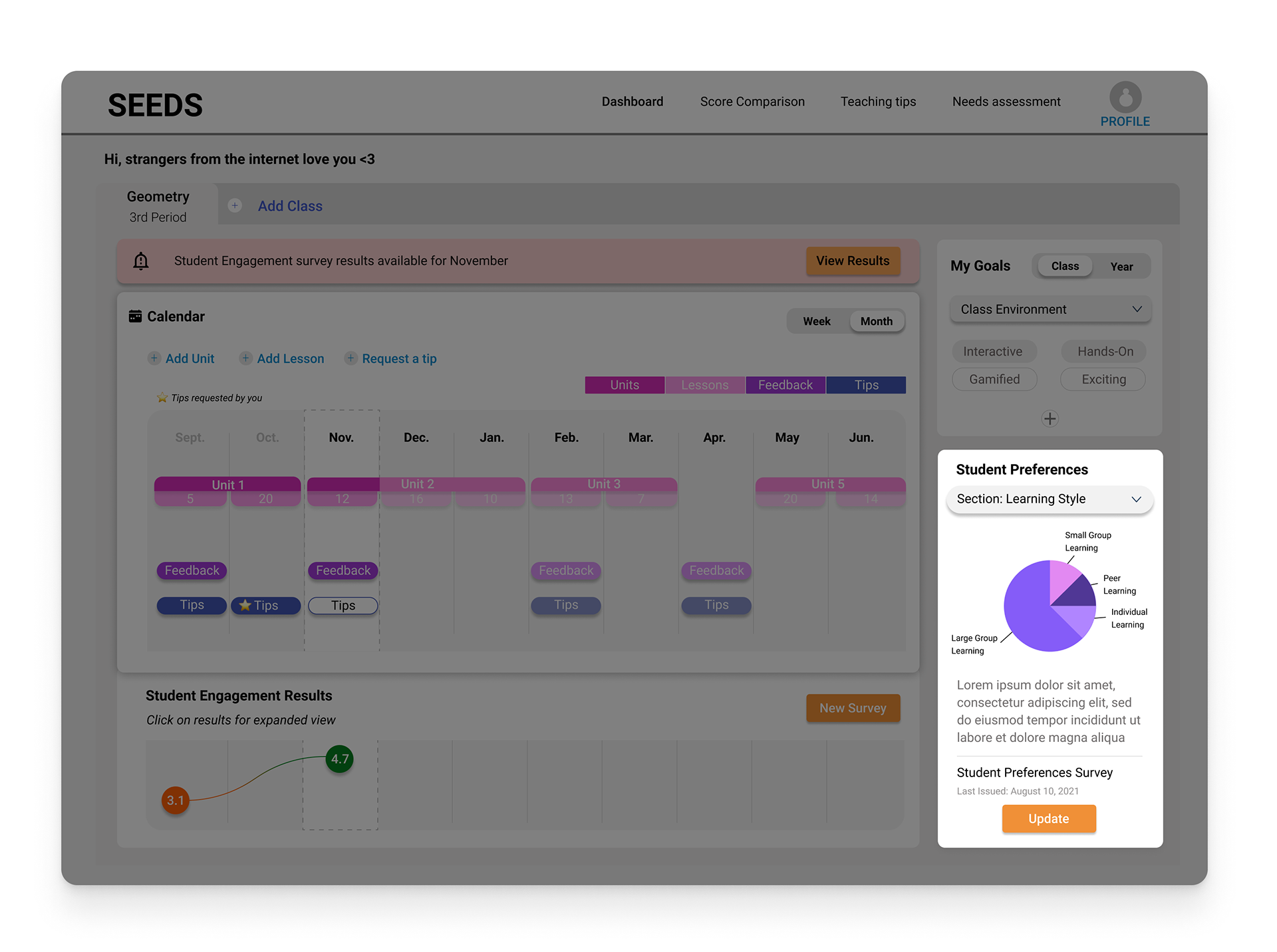Select the Geometry 3rd Period tab
The image size is (1277, 952).
(158, 206)
